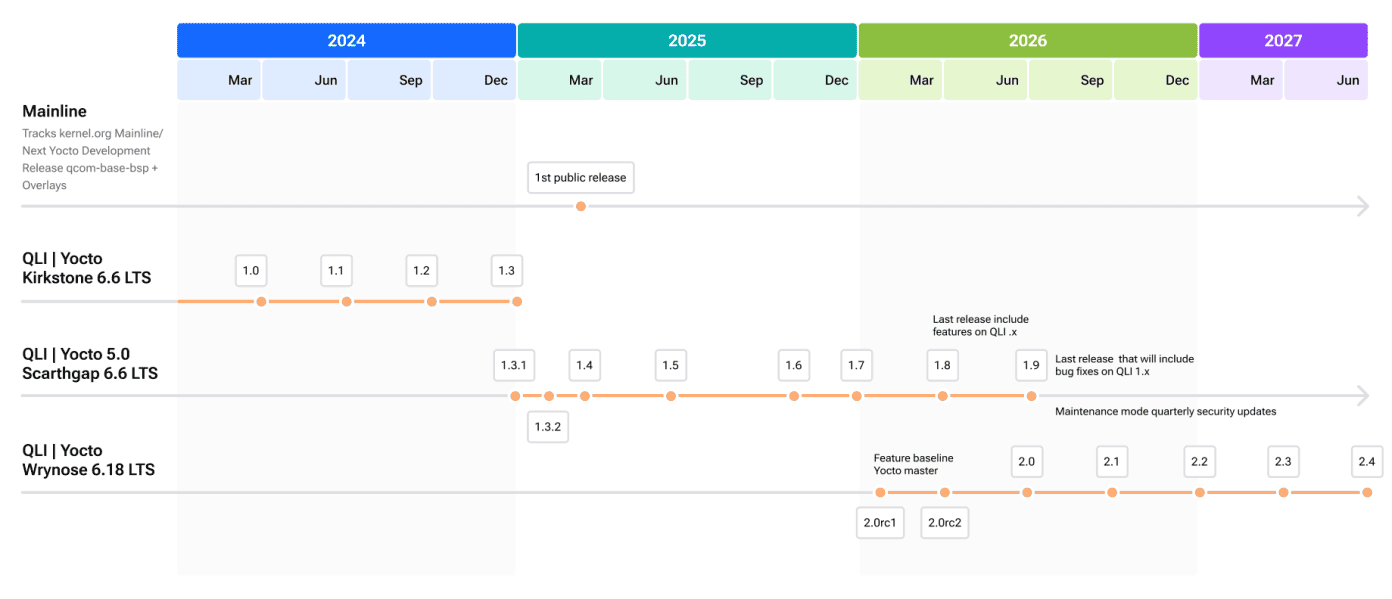Screen dimensions: 1392x599
Task: Select the purple 2027 year header
Action: [1283, 41]
